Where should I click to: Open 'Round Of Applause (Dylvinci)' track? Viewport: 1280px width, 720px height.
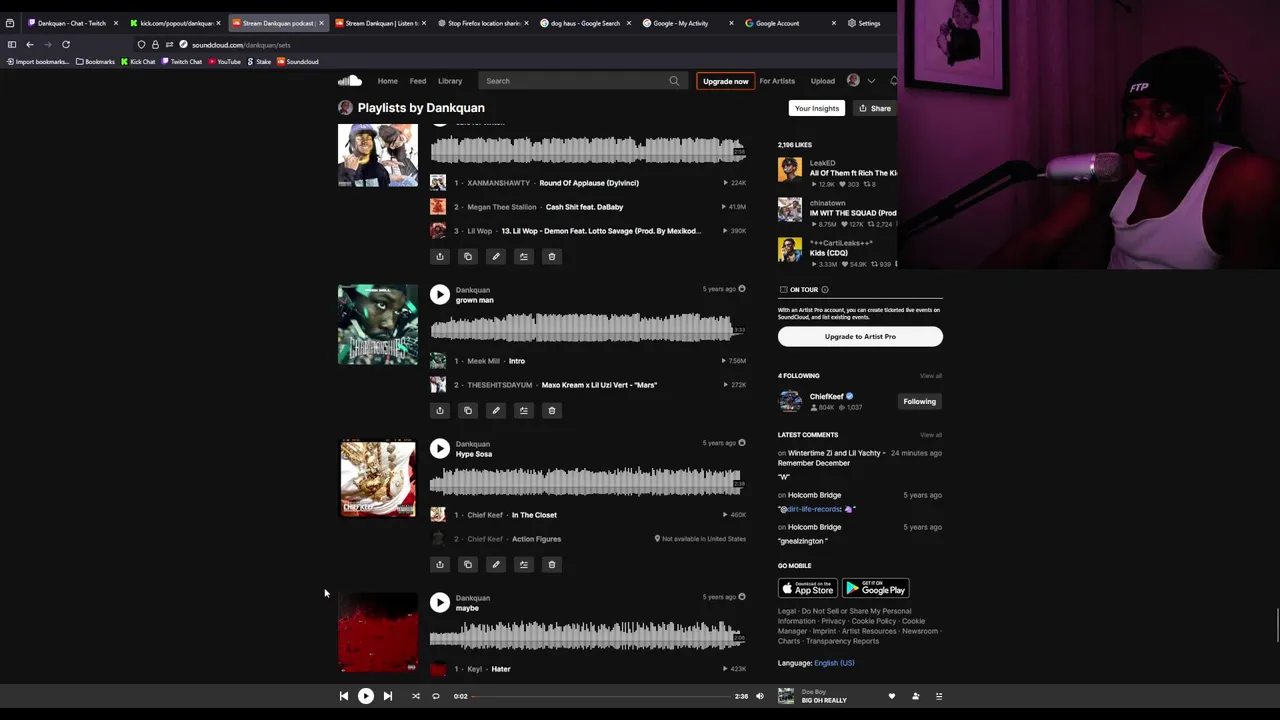pyautogui.click(x=589, y=183)
